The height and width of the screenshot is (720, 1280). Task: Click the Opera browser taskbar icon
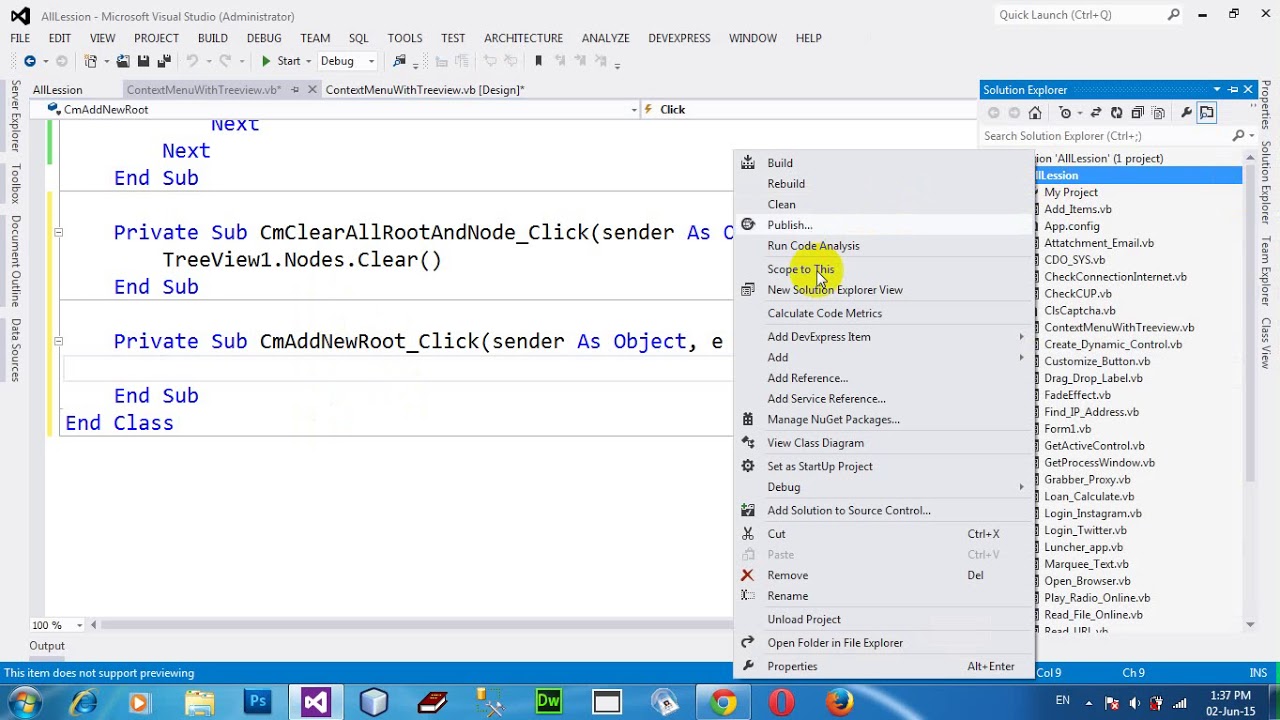click(781, 702)
